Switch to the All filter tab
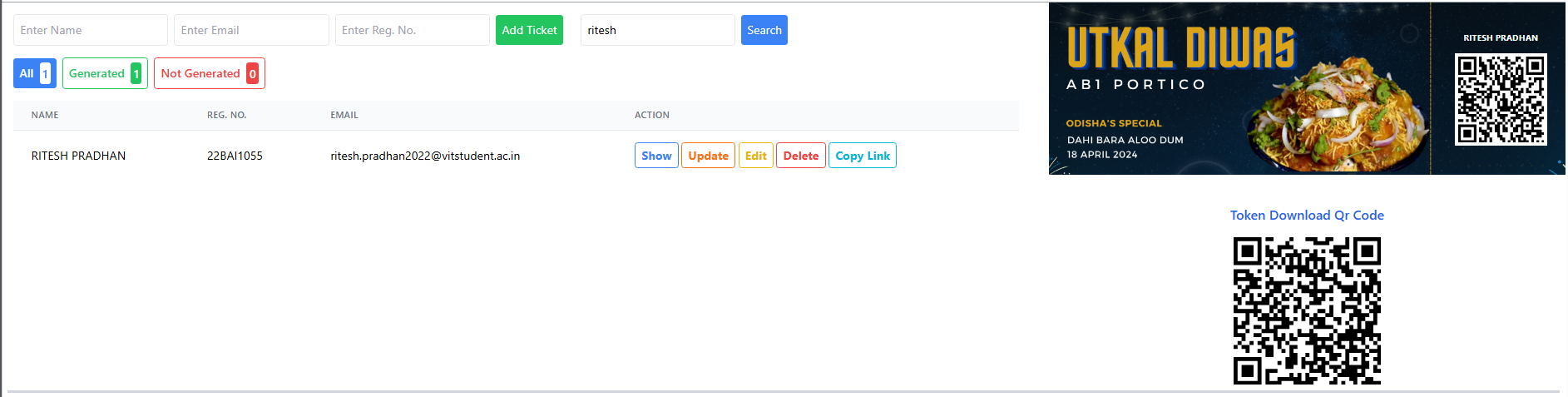Screen dimensions: 1568x397 pyautogui.click(x=35, y=73)
